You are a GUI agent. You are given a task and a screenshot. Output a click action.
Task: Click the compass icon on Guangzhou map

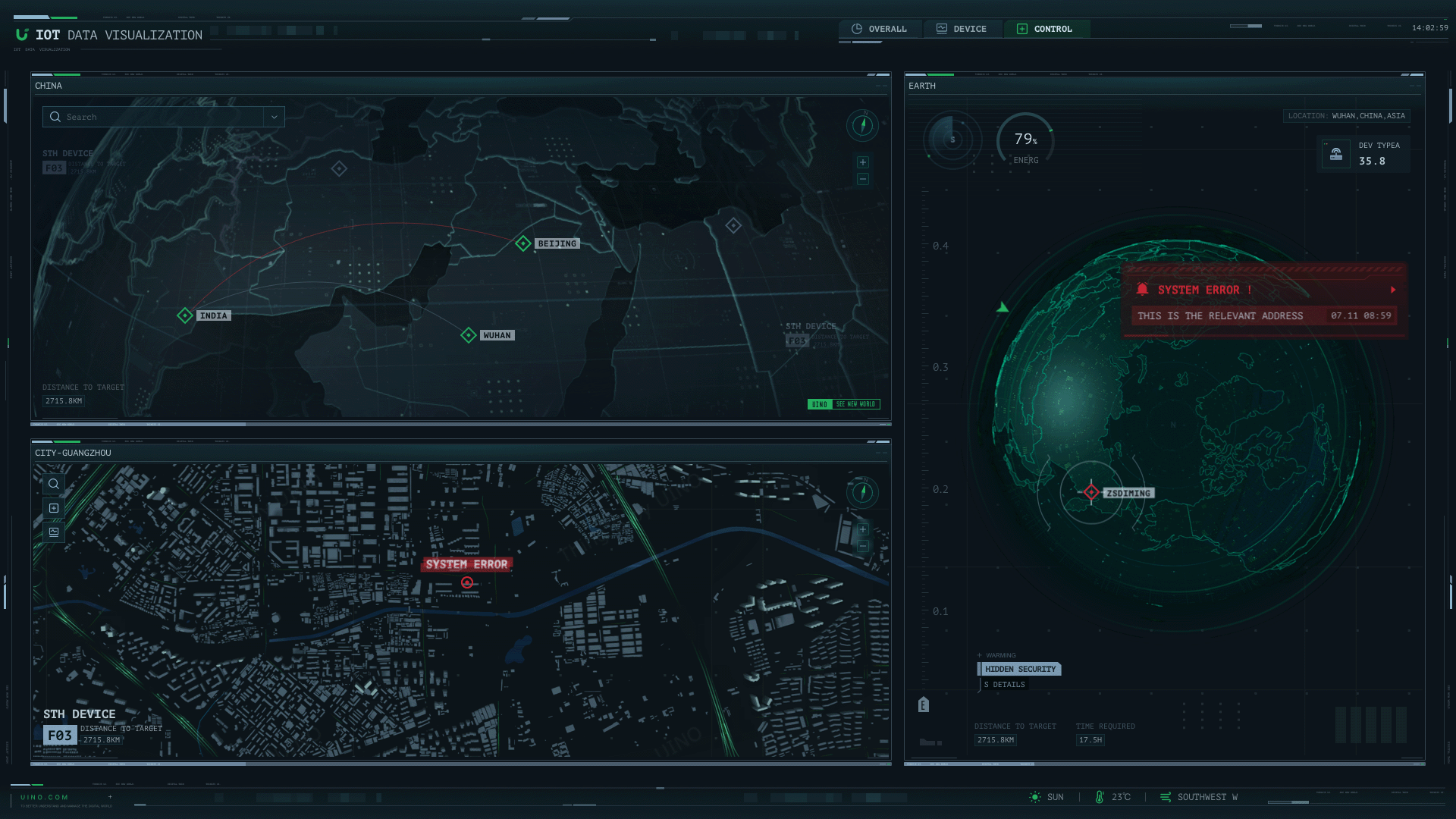point(862,492)
